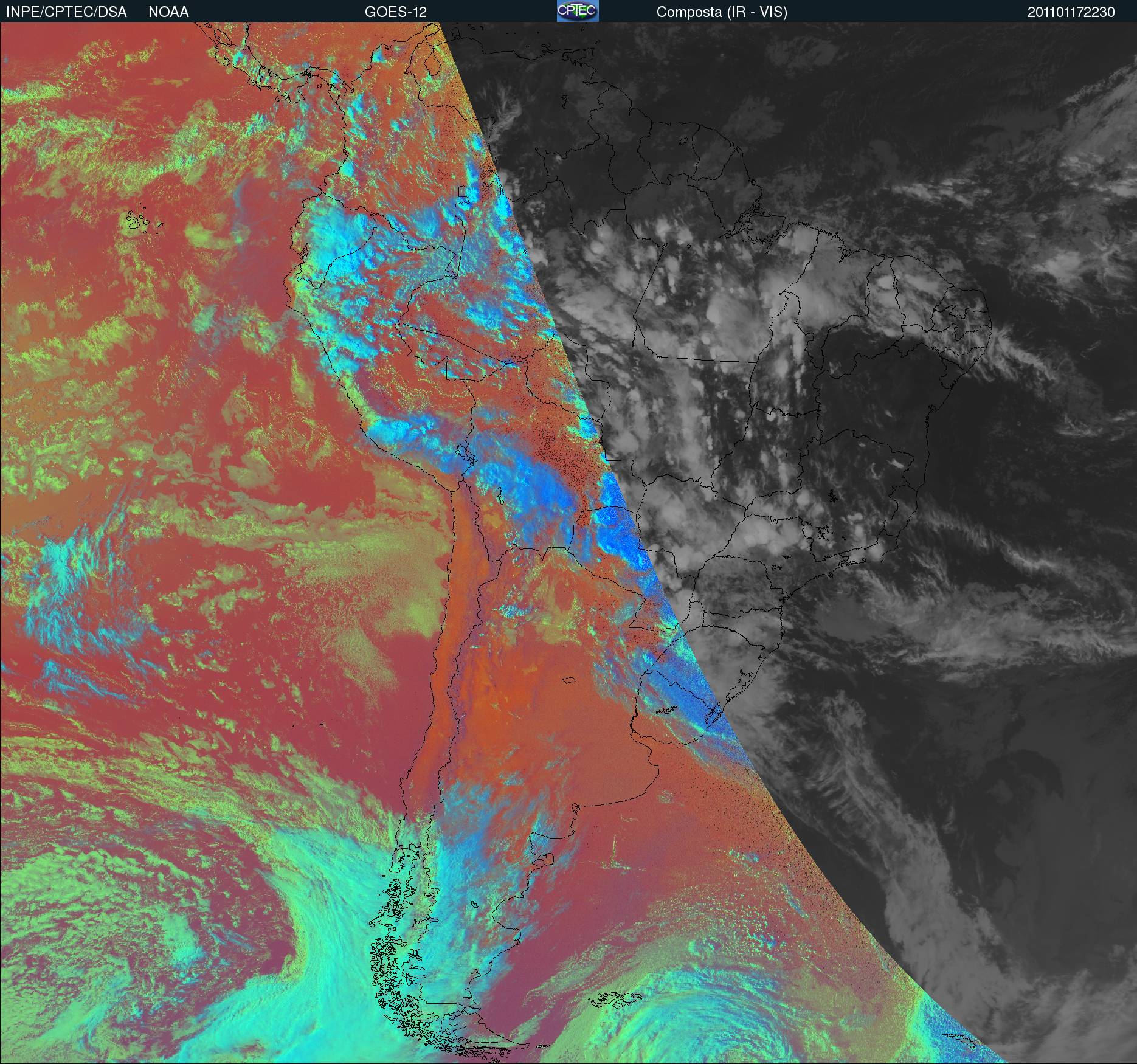The image size is (1137, 1064).
Task: Select the NOAA label in the header
Action: 168,12
